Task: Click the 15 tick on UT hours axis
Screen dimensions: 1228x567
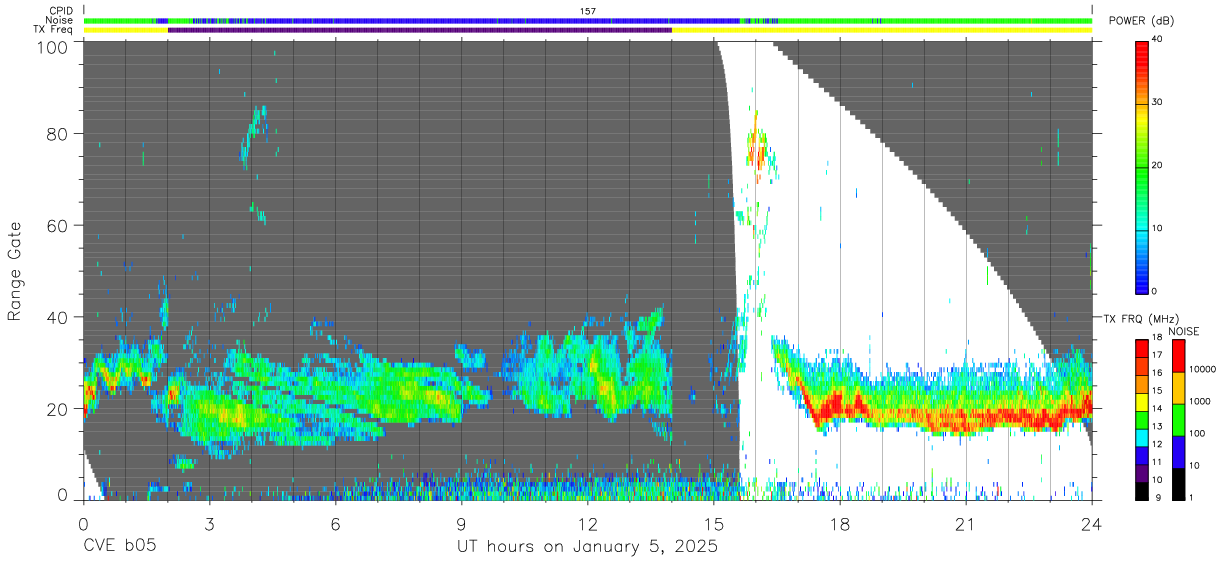Action: point(713,523)
